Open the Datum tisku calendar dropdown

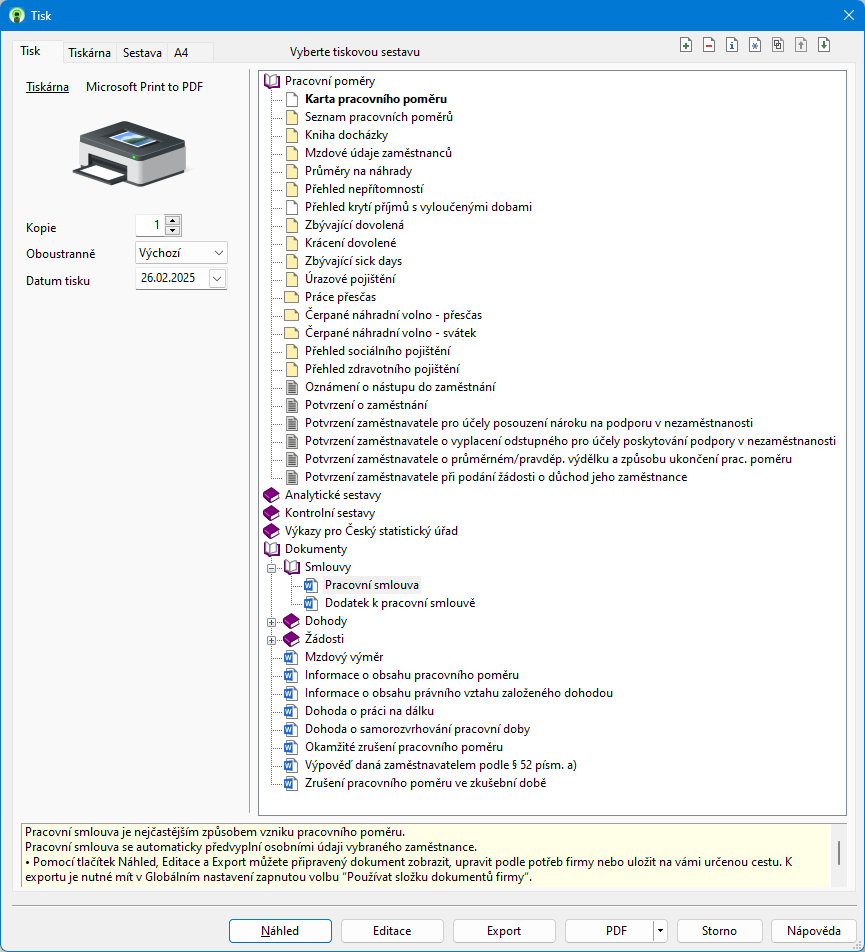click(x=218, y=279)
